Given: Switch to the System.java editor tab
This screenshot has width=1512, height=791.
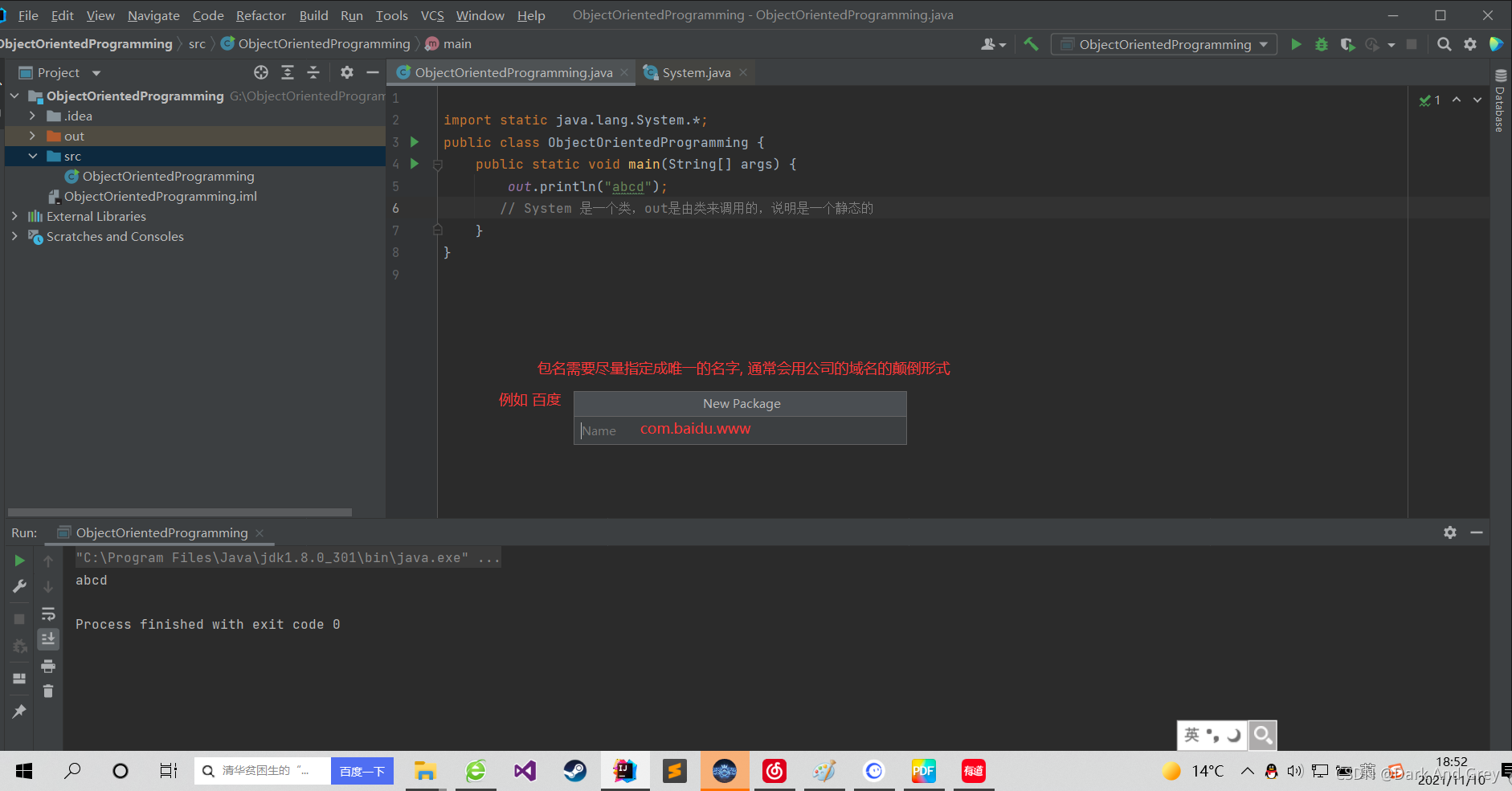Looking at the screenshot, I should click(x=696, y=72).
